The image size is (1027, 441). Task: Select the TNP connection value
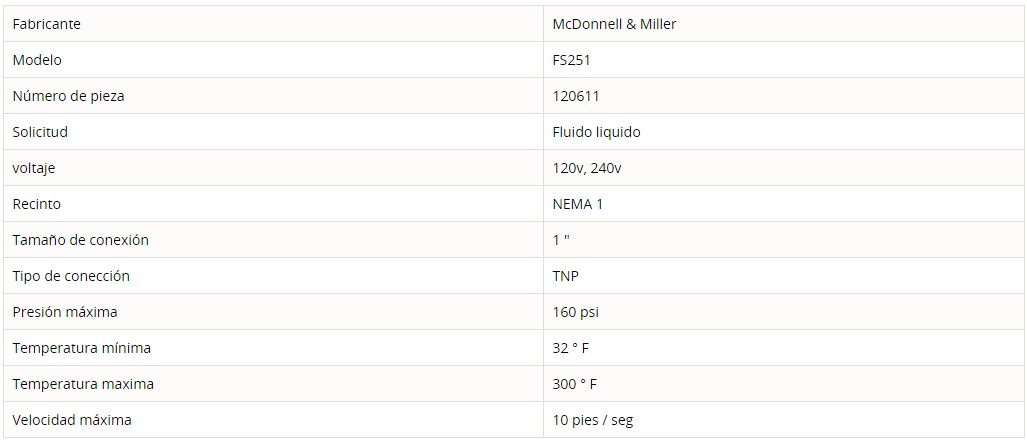click(x=566, y=277)
